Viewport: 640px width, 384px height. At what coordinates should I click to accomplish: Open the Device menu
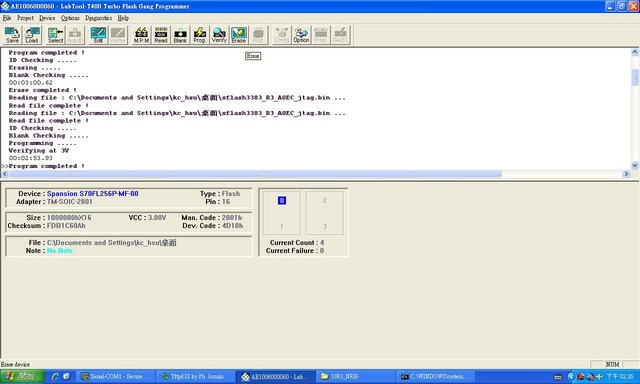coord(47,18)
